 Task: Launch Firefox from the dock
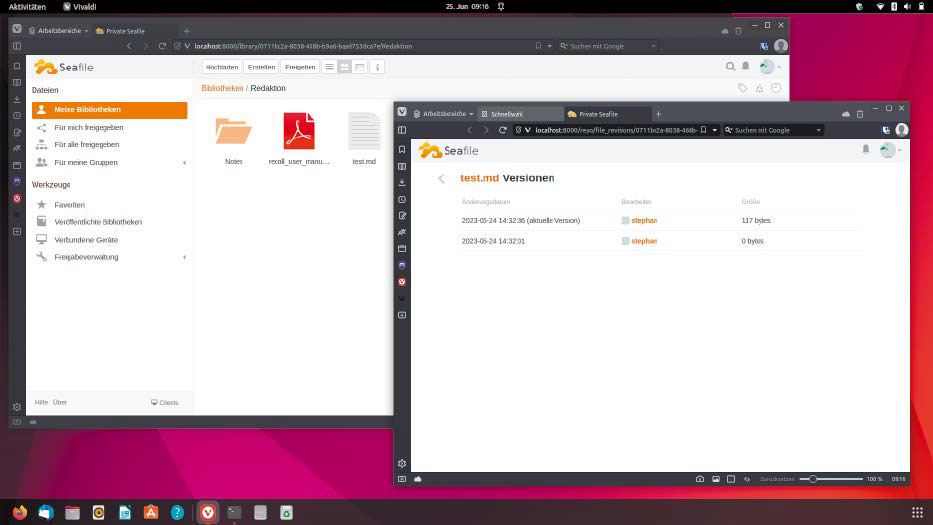coord(20,512)
